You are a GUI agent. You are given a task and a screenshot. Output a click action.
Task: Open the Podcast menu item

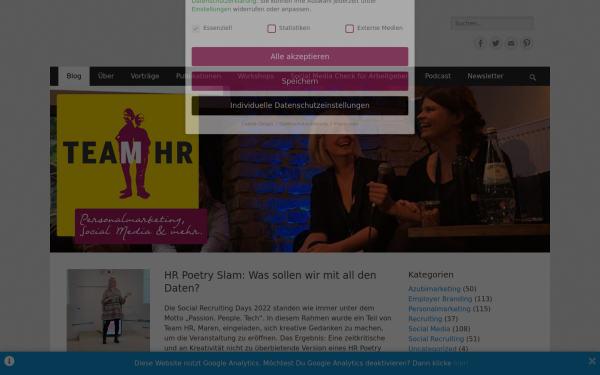(x=437, y=76)
